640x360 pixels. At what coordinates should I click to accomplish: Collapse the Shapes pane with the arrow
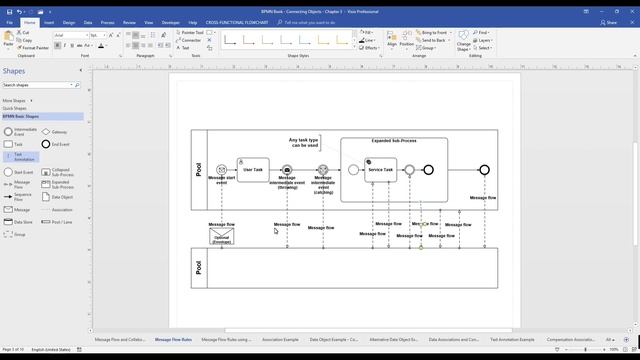(80, 71)
